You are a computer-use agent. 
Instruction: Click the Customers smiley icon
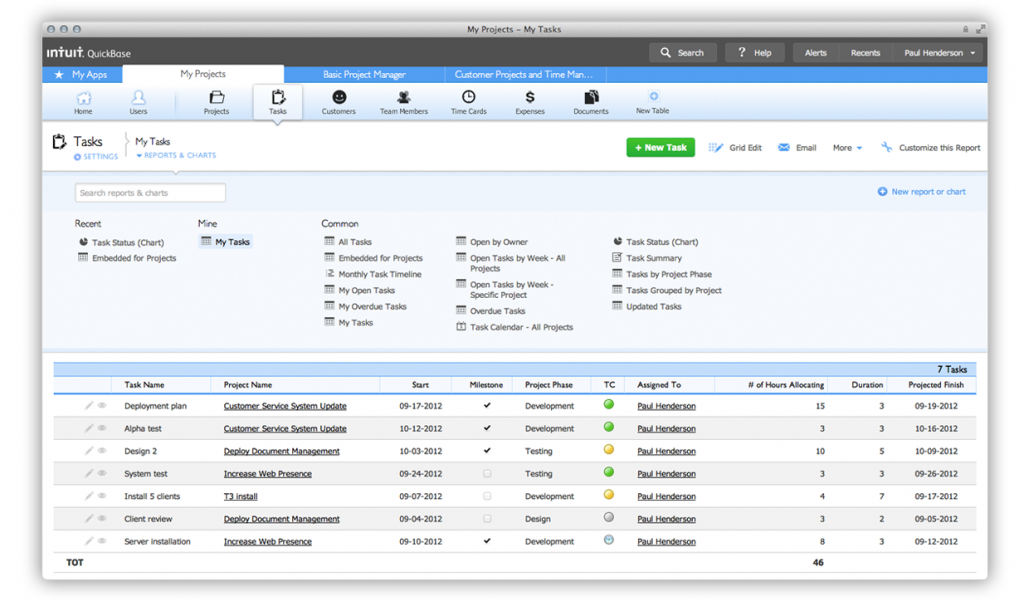pos(339,98)
